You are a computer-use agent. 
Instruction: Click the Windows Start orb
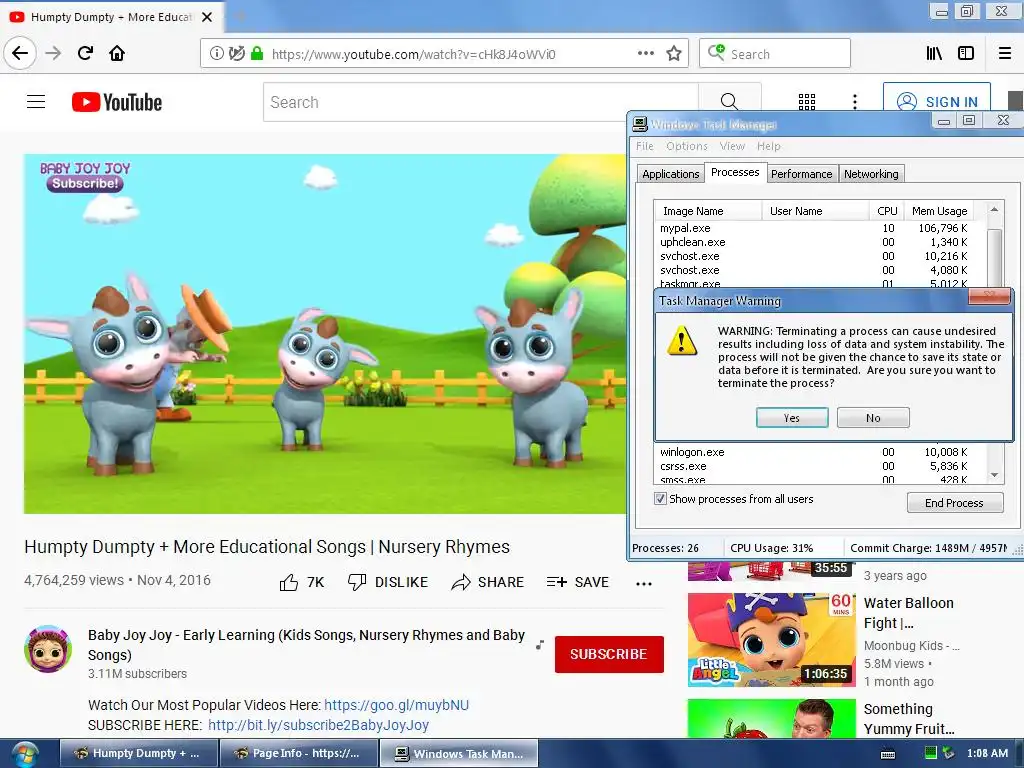click(25, 754)
